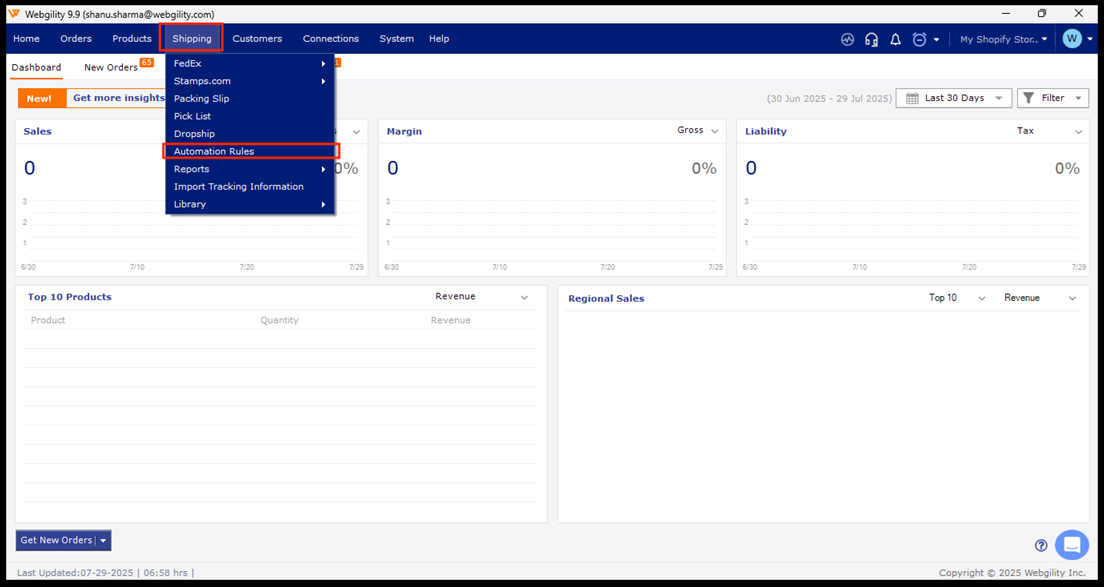1104x587 pixels.
Task: Expand the Margin Gross dropdown
Action: click(697, 131)
